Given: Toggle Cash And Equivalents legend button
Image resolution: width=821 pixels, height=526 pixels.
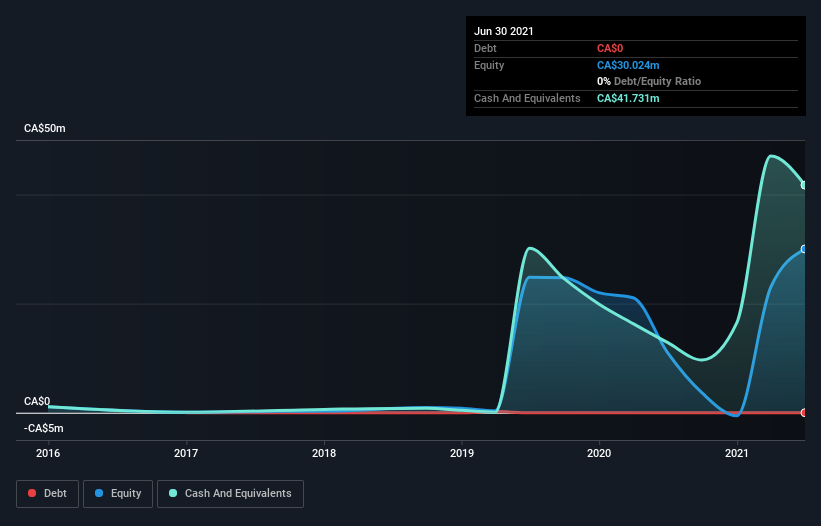Looking at the screenshot, I should point(230,494).
